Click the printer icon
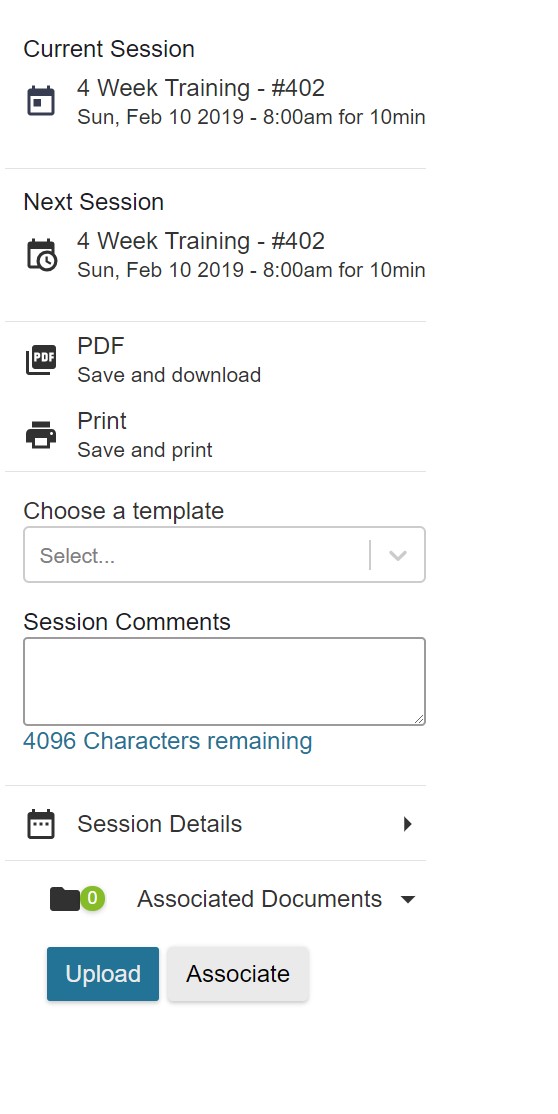This screenshot has height=1114, width=558. click(41, 434)
